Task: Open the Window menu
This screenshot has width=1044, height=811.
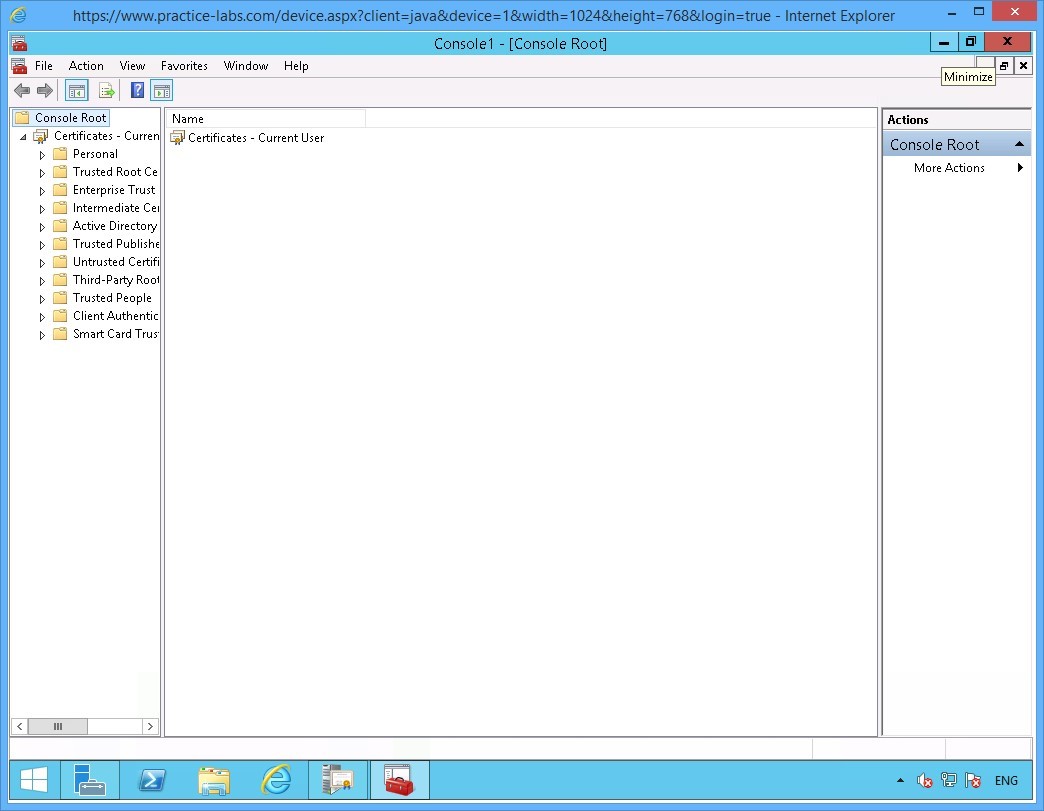Action: 246,66
